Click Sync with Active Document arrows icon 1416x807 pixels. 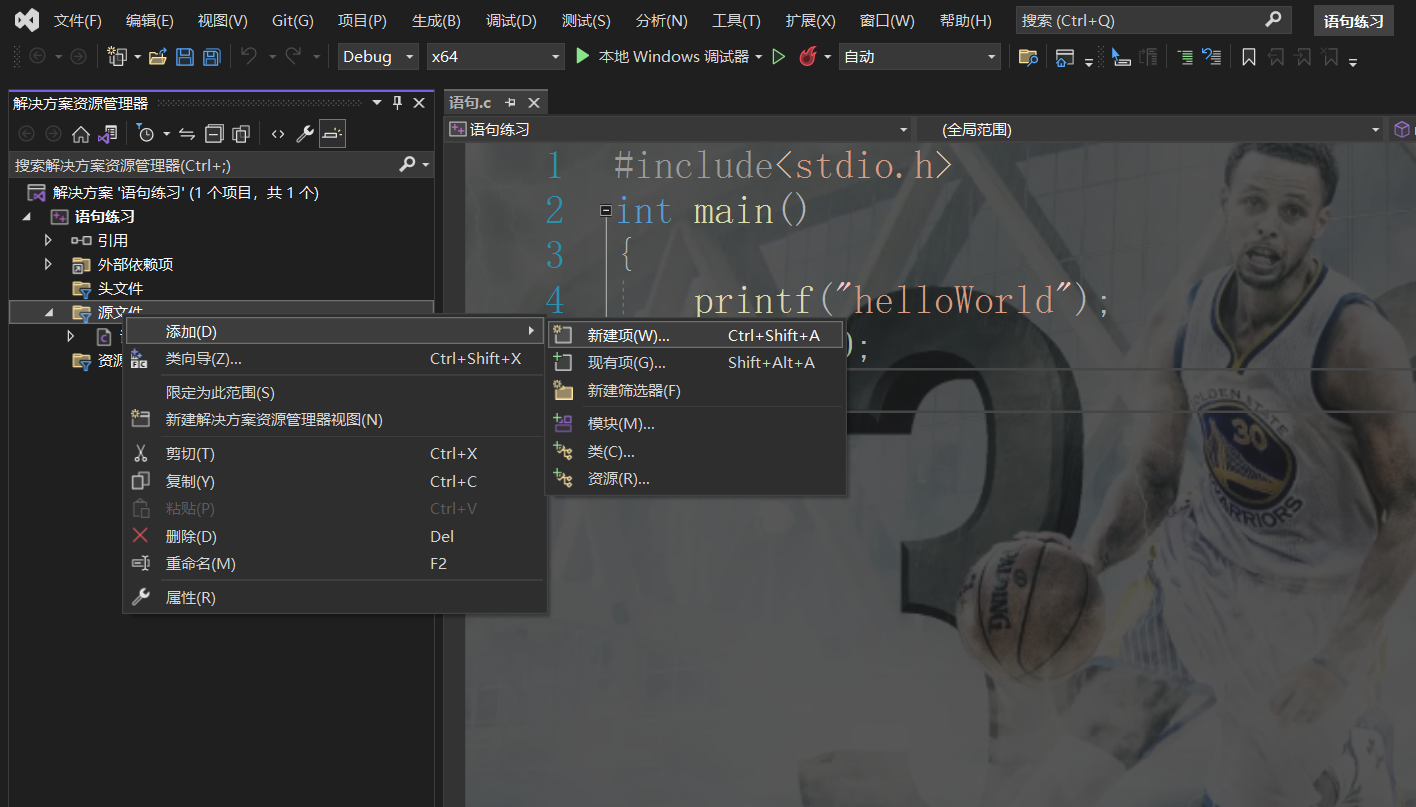tap(187, 134)
